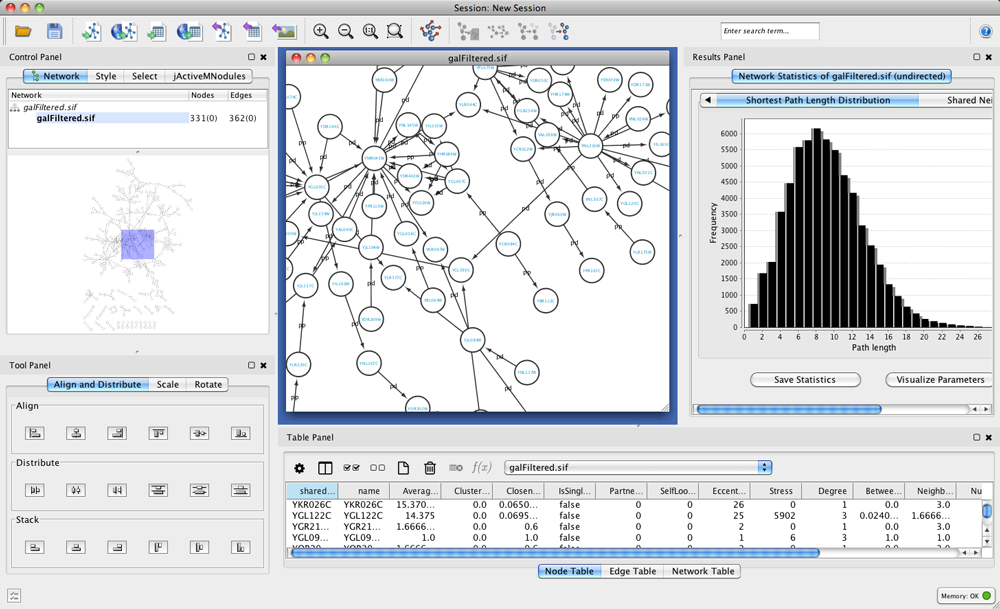This screenshot has height=609, width=1000.
Task: Click the deselect all columns icon
Action: pos(377,467)
